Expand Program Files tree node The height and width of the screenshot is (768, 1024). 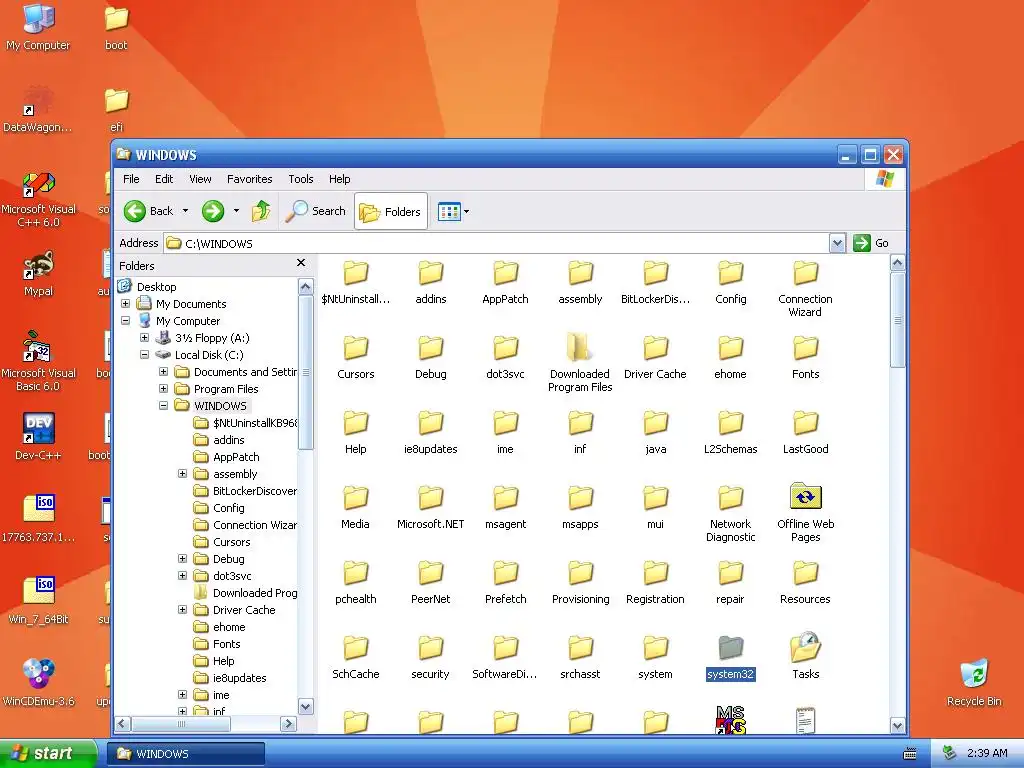[163, 389]
